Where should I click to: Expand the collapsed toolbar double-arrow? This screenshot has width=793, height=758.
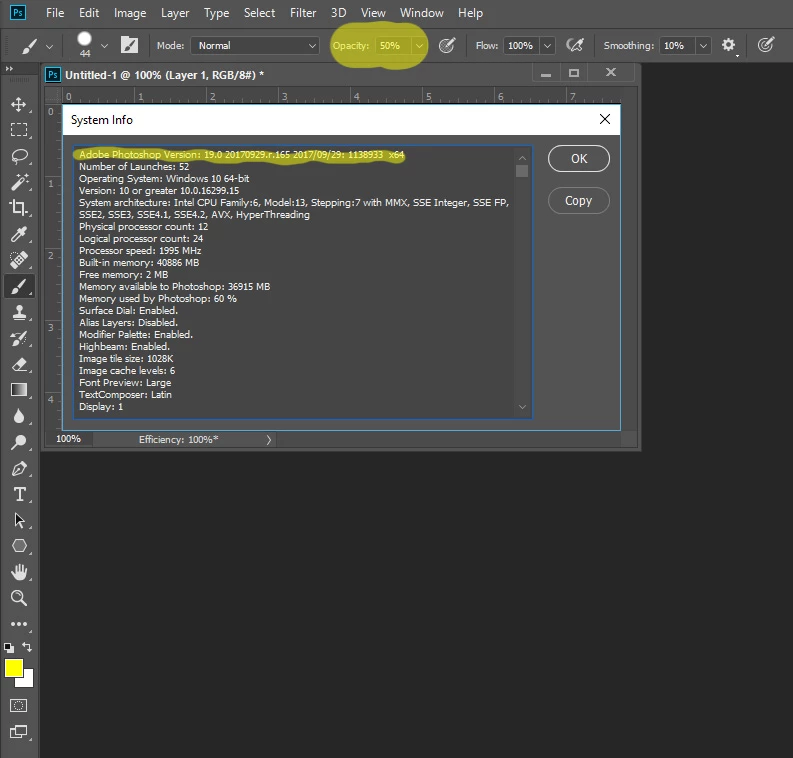[9, 68]
